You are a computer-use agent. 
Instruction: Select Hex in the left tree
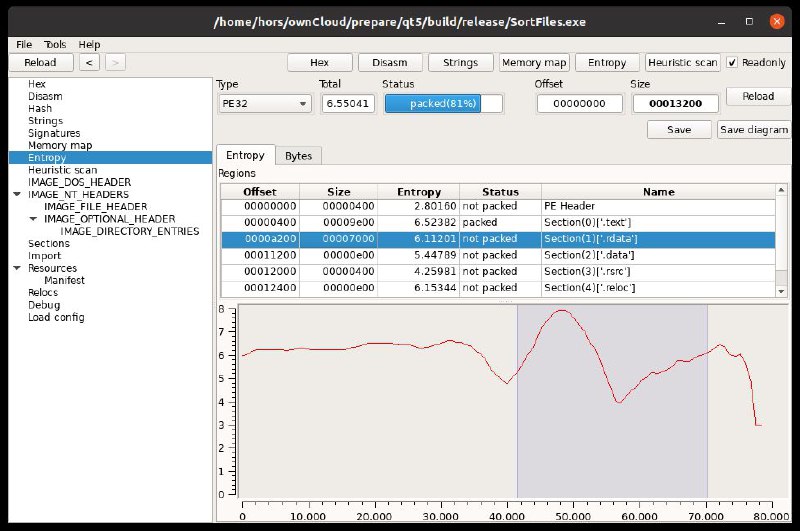coord(37,84)
